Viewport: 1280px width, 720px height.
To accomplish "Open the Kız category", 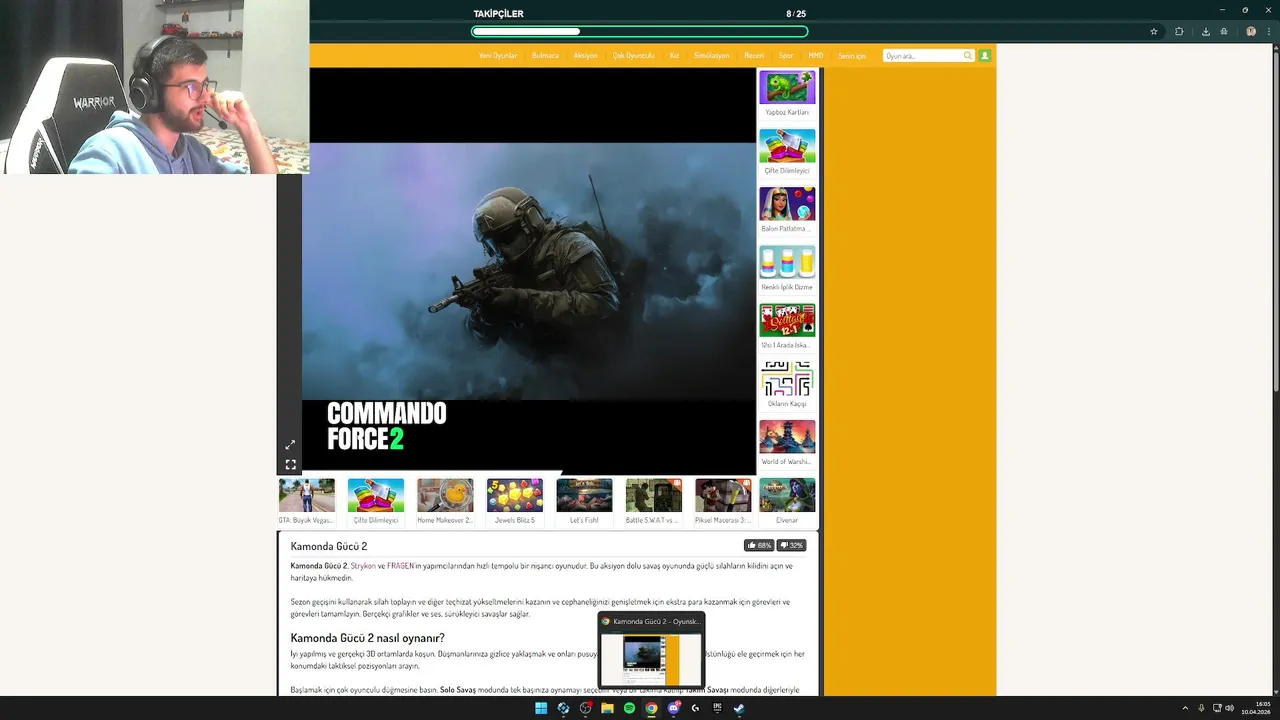I will 674,56.
